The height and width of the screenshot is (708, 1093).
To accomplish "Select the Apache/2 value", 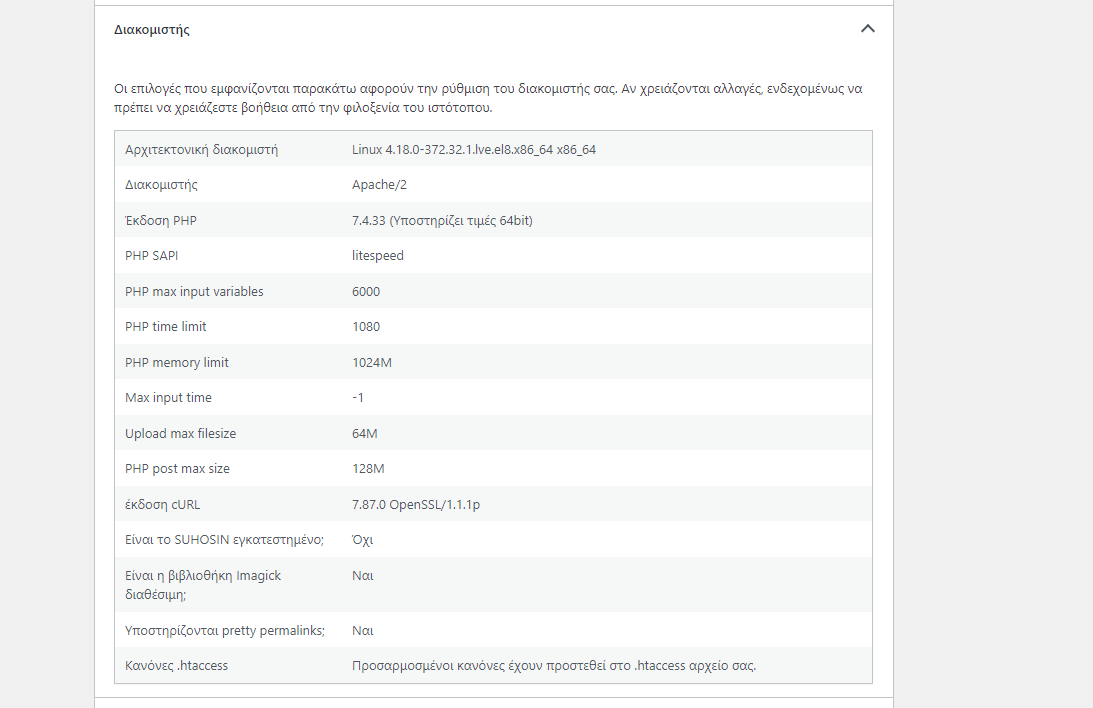I will click(379, 184).
